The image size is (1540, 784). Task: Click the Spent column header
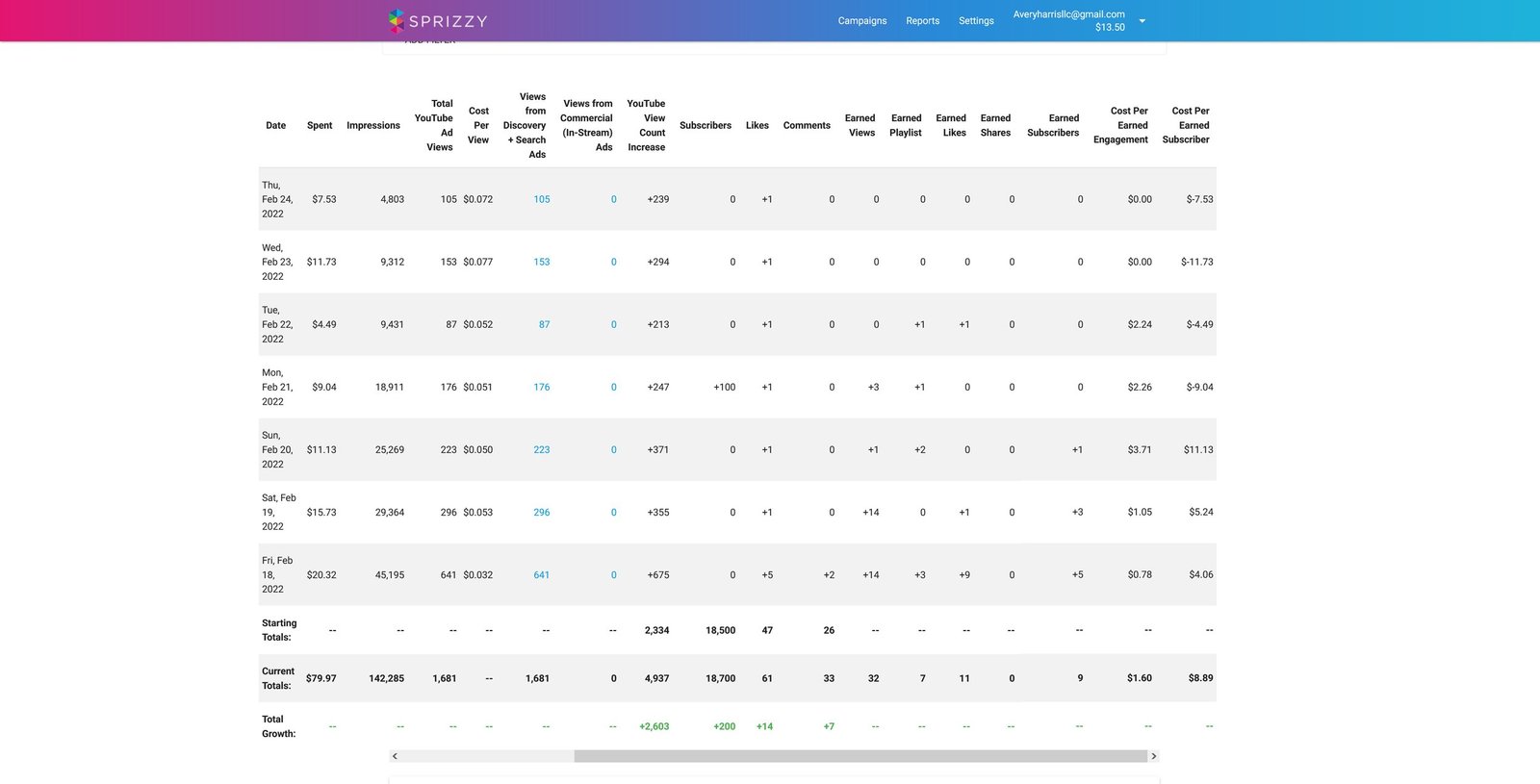tap(320, 125)
